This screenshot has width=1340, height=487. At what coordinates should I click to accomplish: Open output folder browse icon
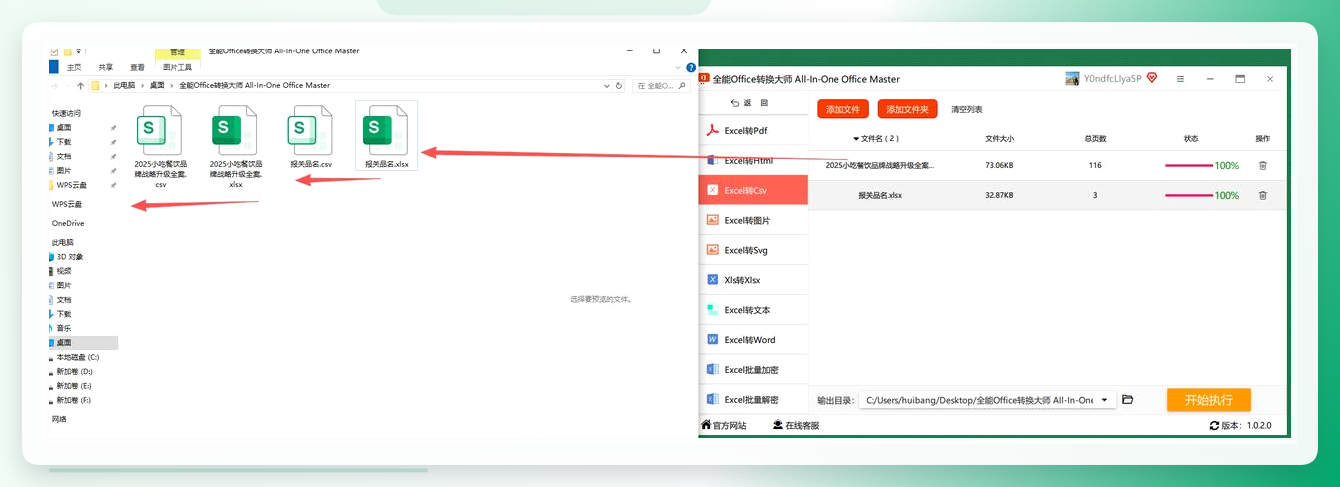(x=1127, y=400)
